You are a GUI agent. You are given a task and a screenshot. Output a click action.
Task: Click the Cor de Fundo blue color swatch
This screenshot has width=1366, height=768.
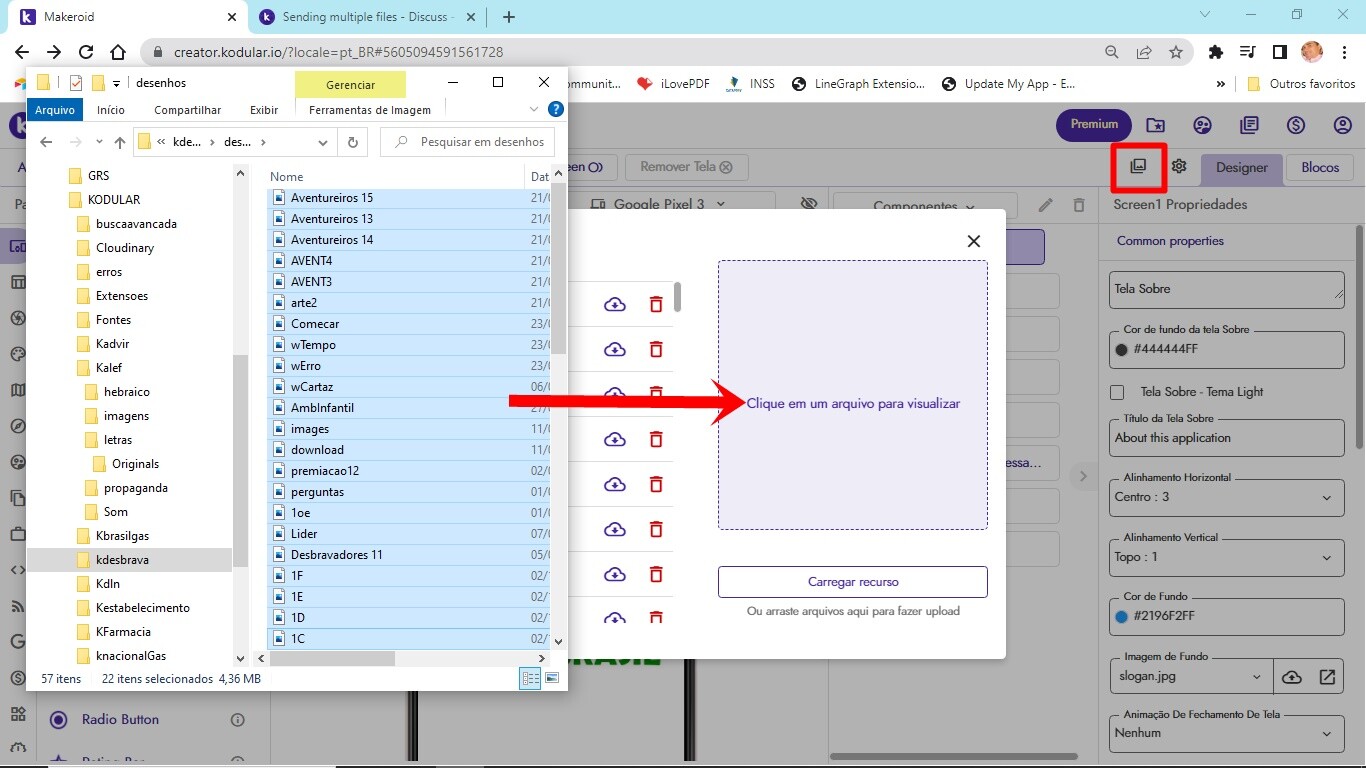tap(1121, 617)
